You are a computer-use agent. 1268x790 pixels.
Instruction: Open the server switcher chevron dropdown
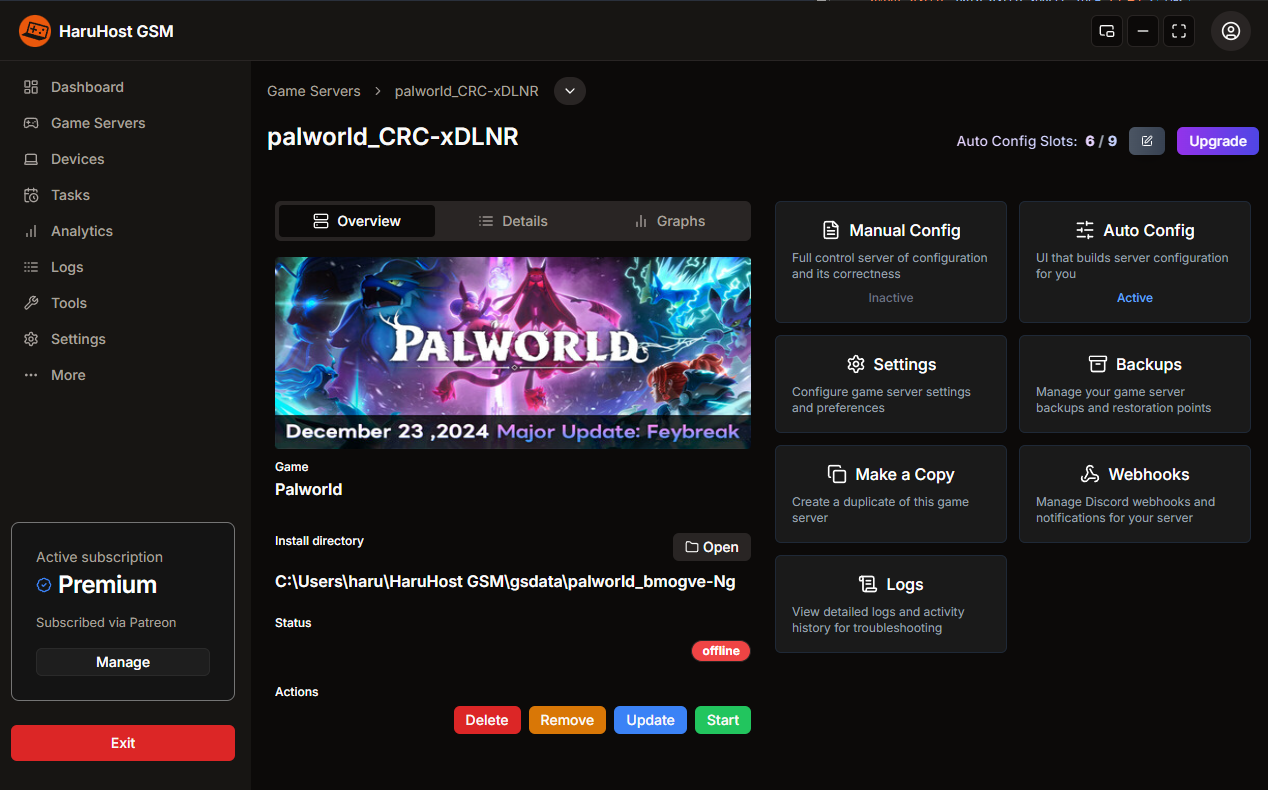coord(570,91)
